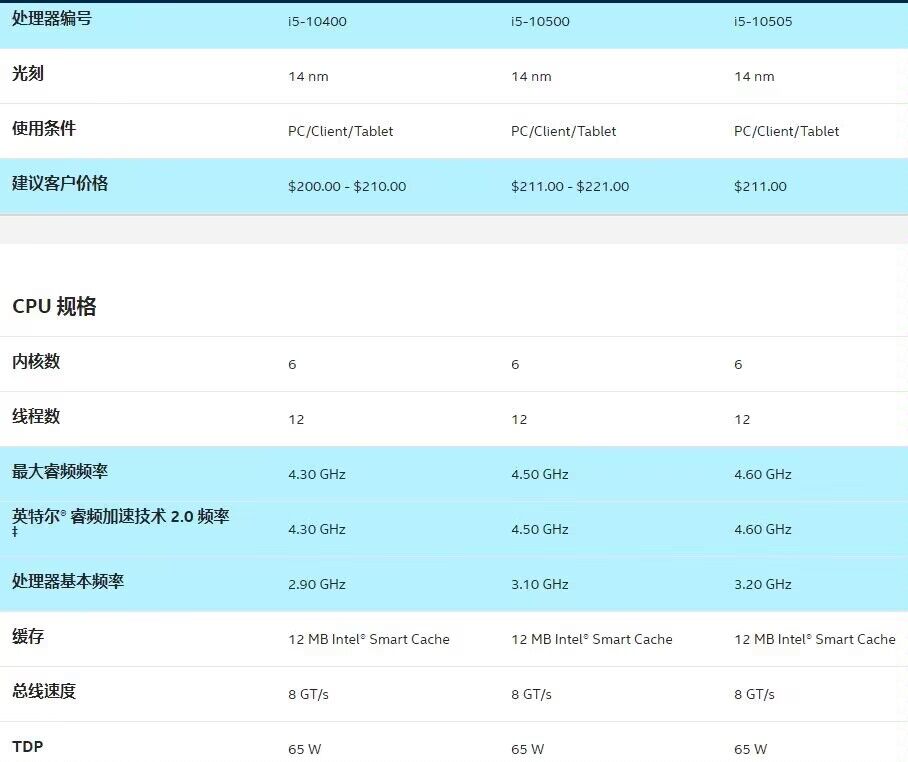Image resolution: width=908 pixels, height=762 pixels.
Task: Click i5-10500 thread count 12
Action: 519,419
